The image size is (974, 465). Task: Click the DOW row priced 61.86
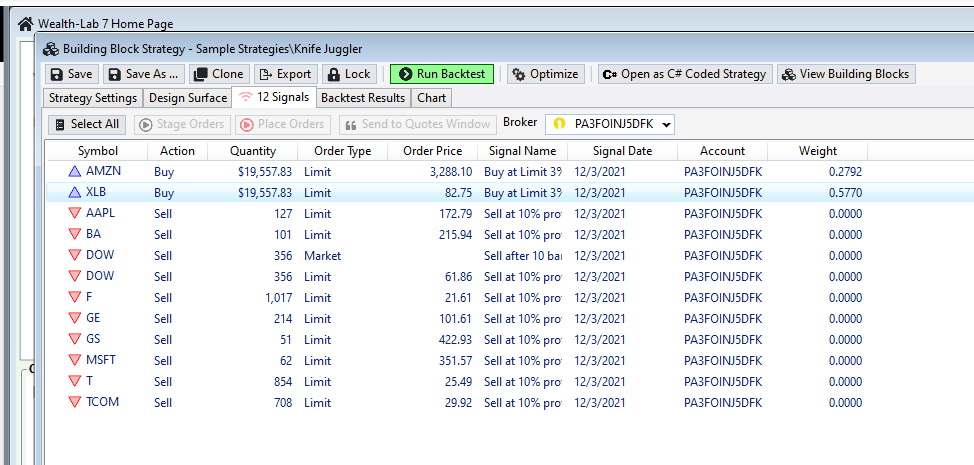[x=457, y=276]
